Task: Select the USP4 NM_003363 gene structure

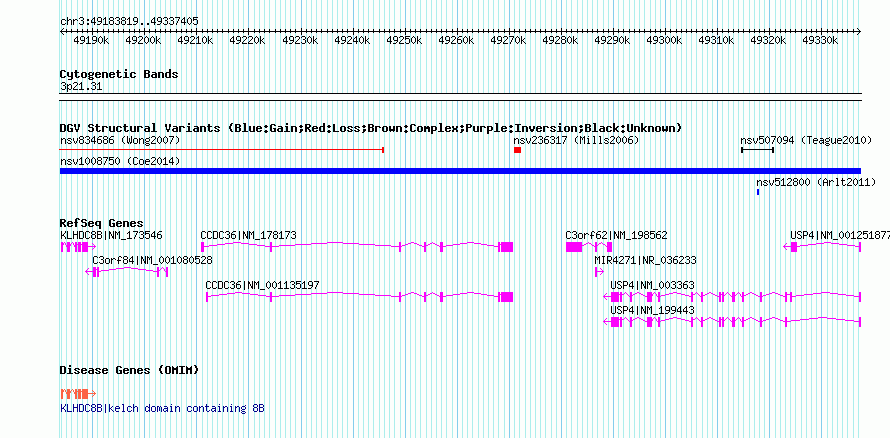Action: point(732,297)
